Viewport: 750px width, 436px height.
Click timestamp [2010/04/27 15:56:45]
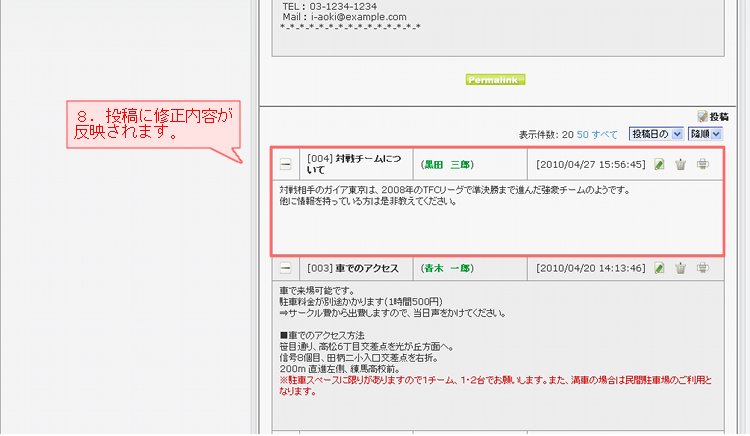[x=590, y=164]
